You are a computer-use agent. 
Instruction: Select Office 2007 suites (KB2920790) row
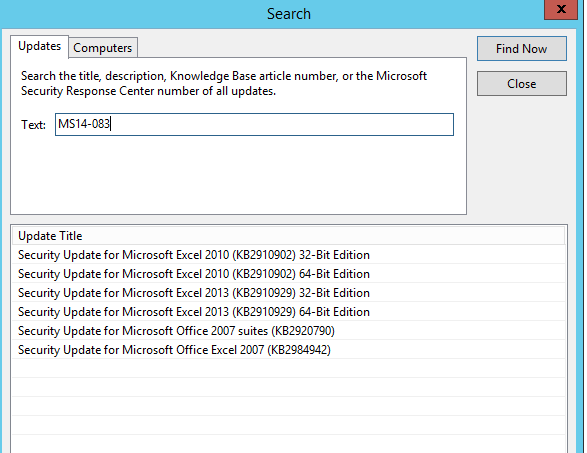(x=288, y=331)
